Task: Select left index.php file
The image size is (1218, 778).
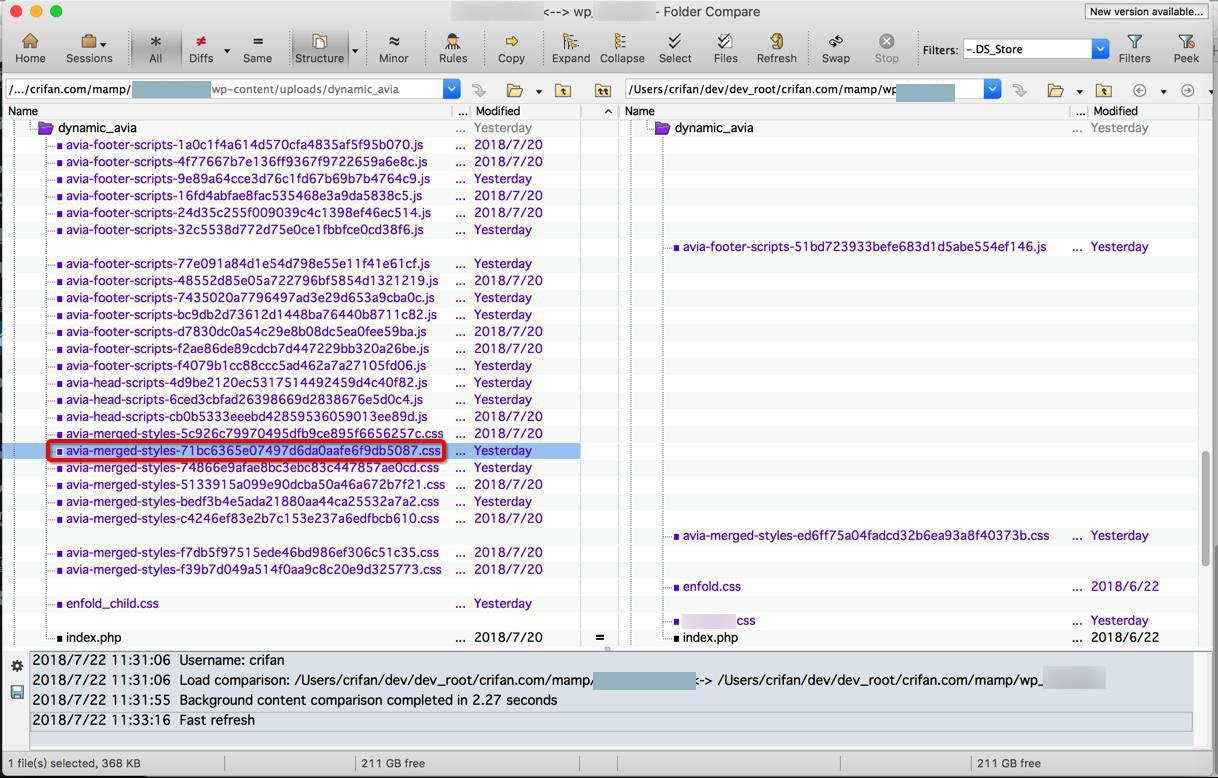Action: pyautogui.click(x=93, y=638)
